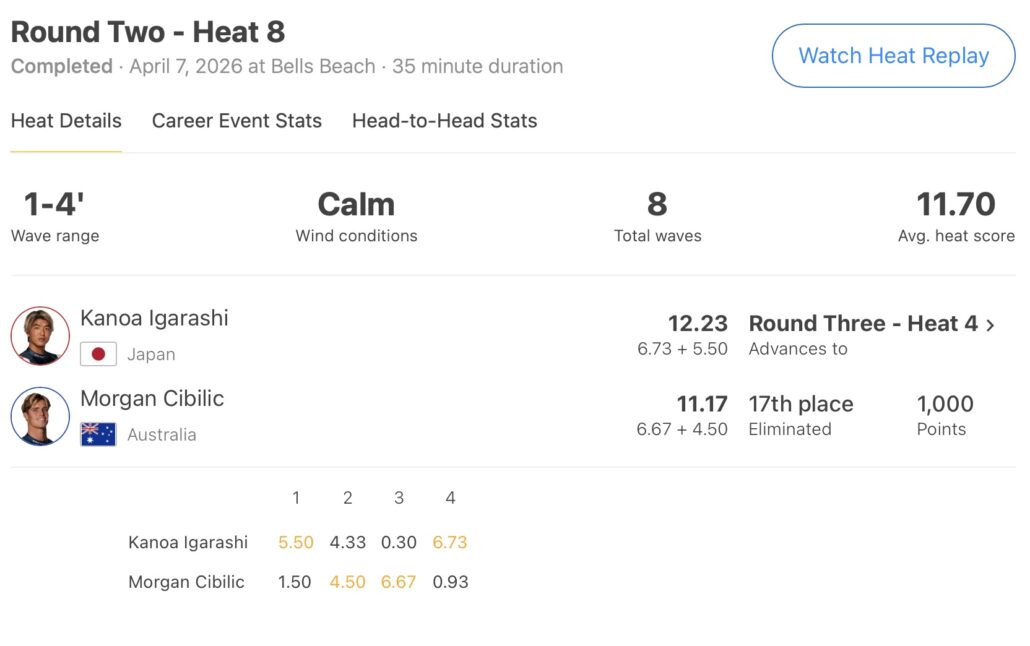Open the Round Three - Heat 4 link
The image size is (1030, 646).
coord(862,324)
